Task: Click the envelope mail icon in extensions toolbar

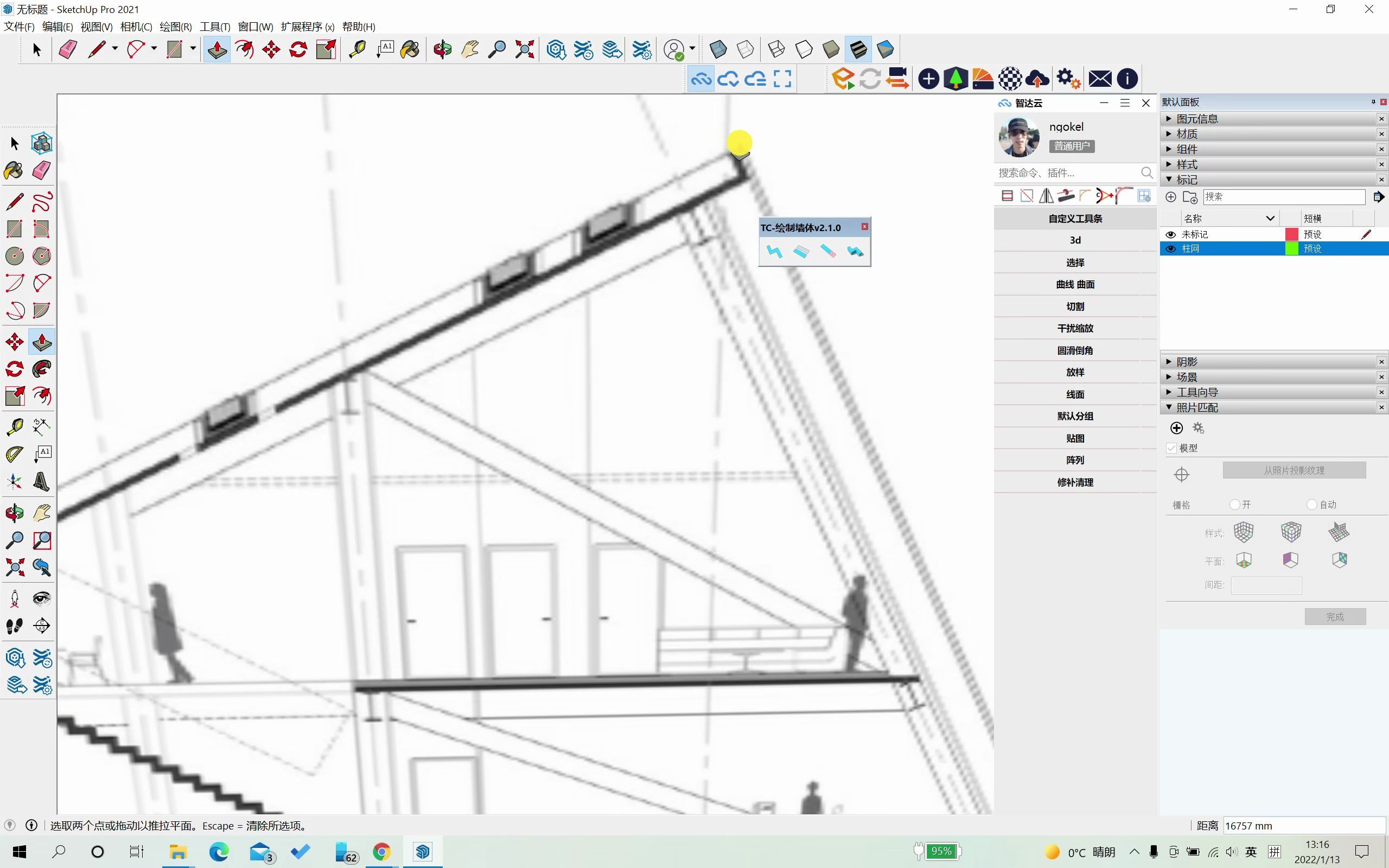Action: pos(1100,79)
